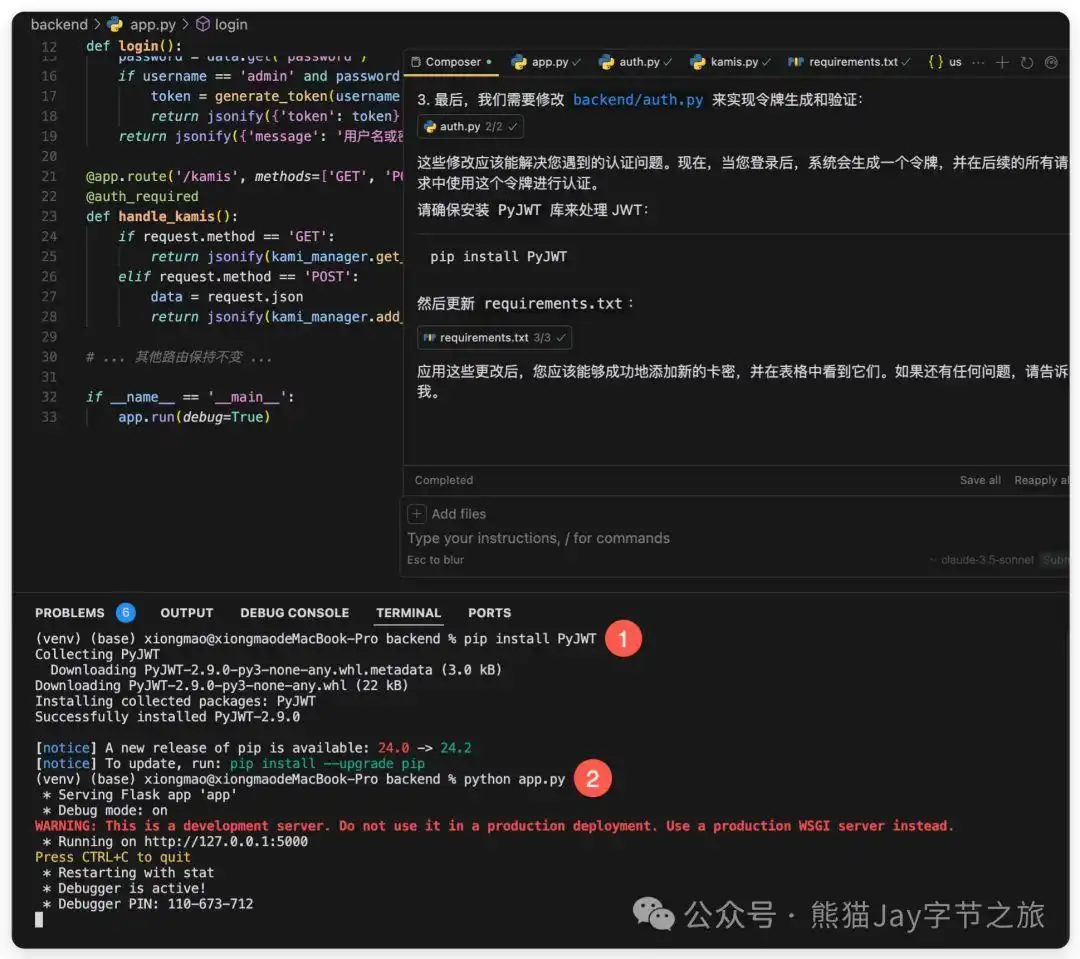Click the Composer instructions input field
This screenshot has width=1080, height=959.
(x=539, y=537)
